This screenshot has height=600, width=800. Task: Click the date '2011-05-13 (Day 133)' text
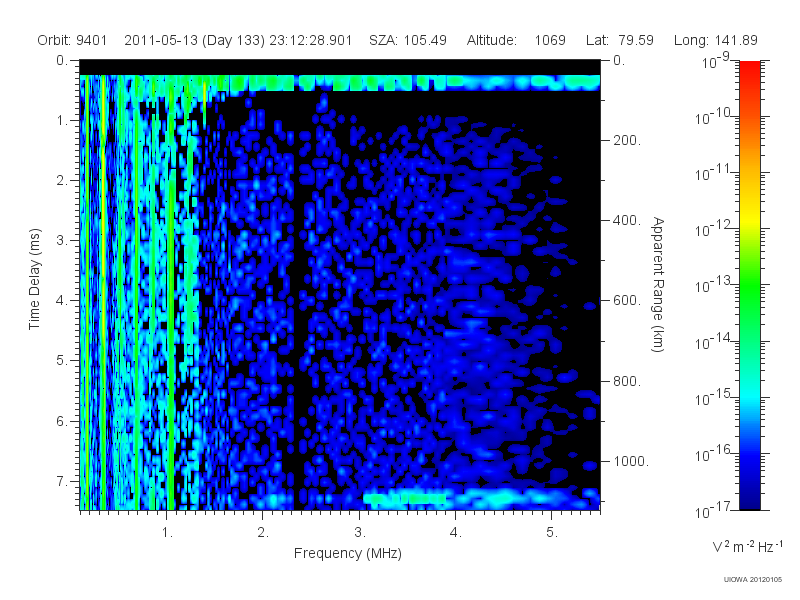(x=194, y=40)
